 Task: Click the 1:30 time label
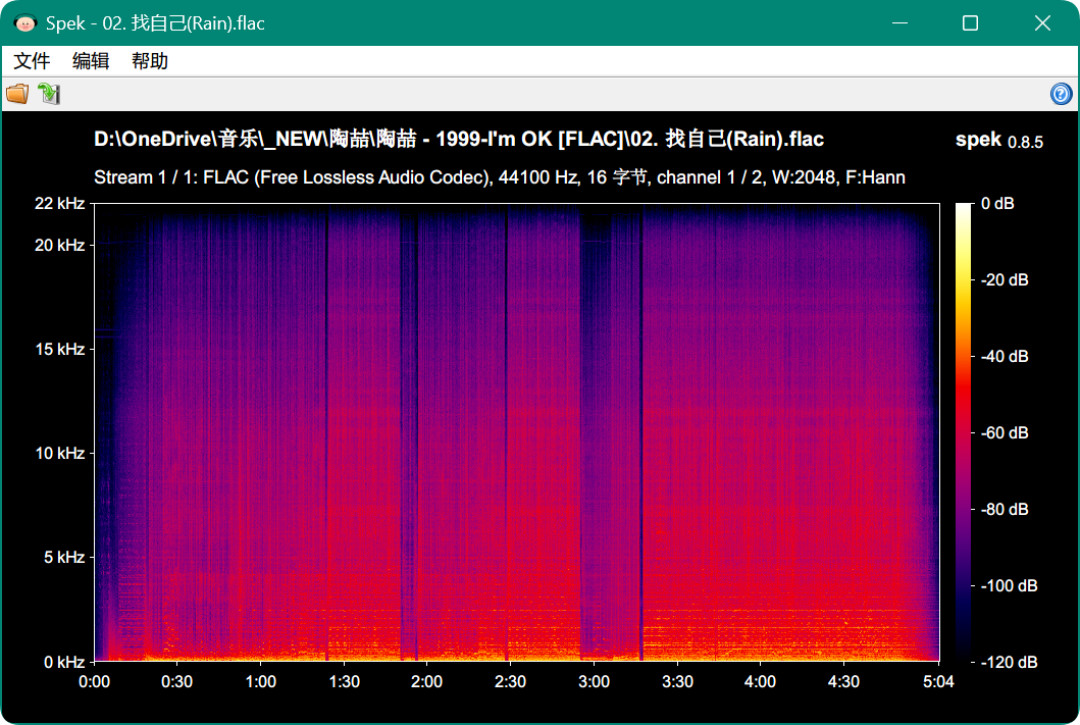click(x=344, y=682)
